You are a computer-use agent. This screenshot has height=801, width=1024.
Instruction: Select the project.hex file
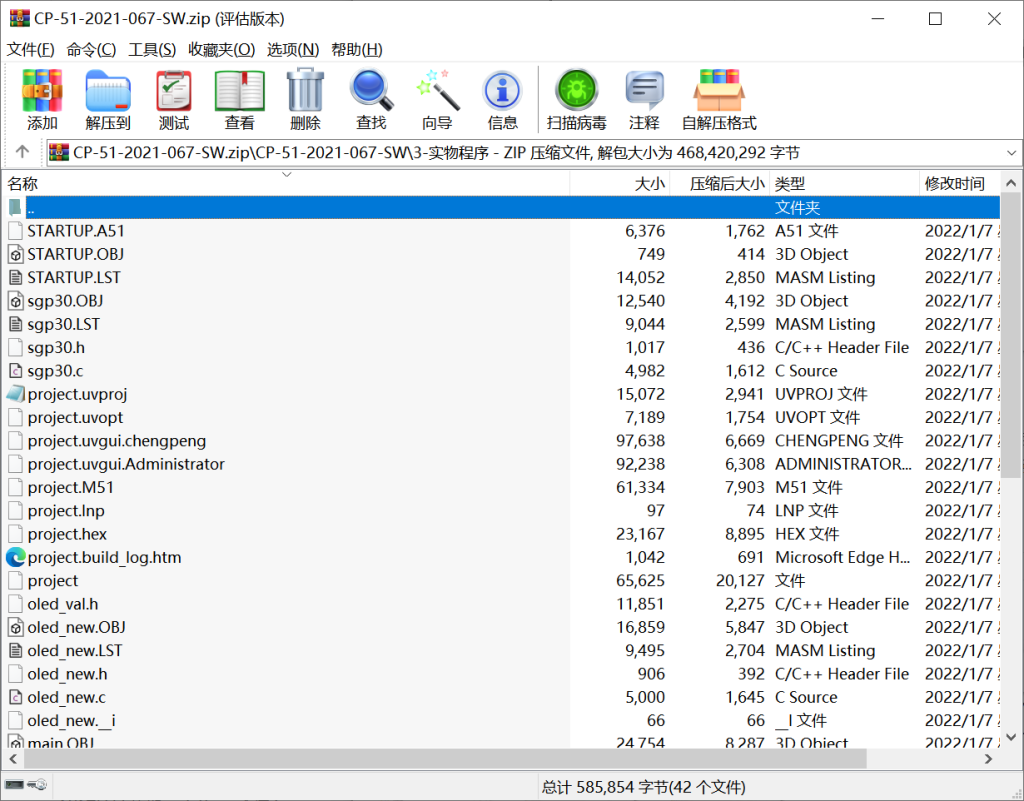67,534
